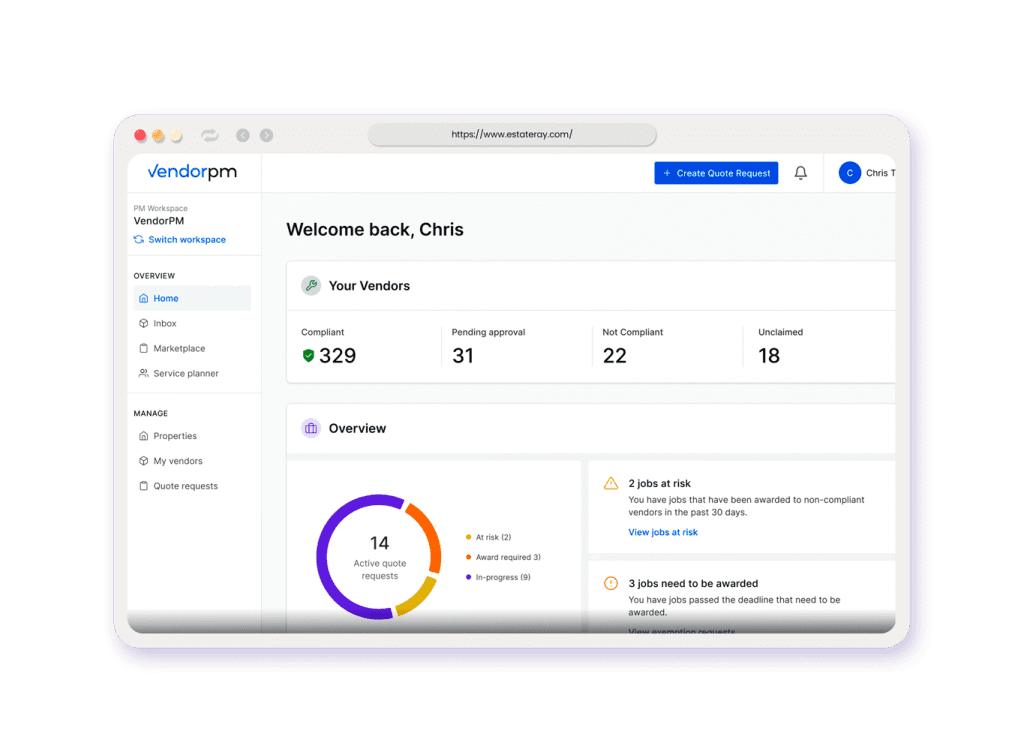Screen dimensions: 1024x749
Task: Click the Switch workspace link
Action: tap(187, 240)
